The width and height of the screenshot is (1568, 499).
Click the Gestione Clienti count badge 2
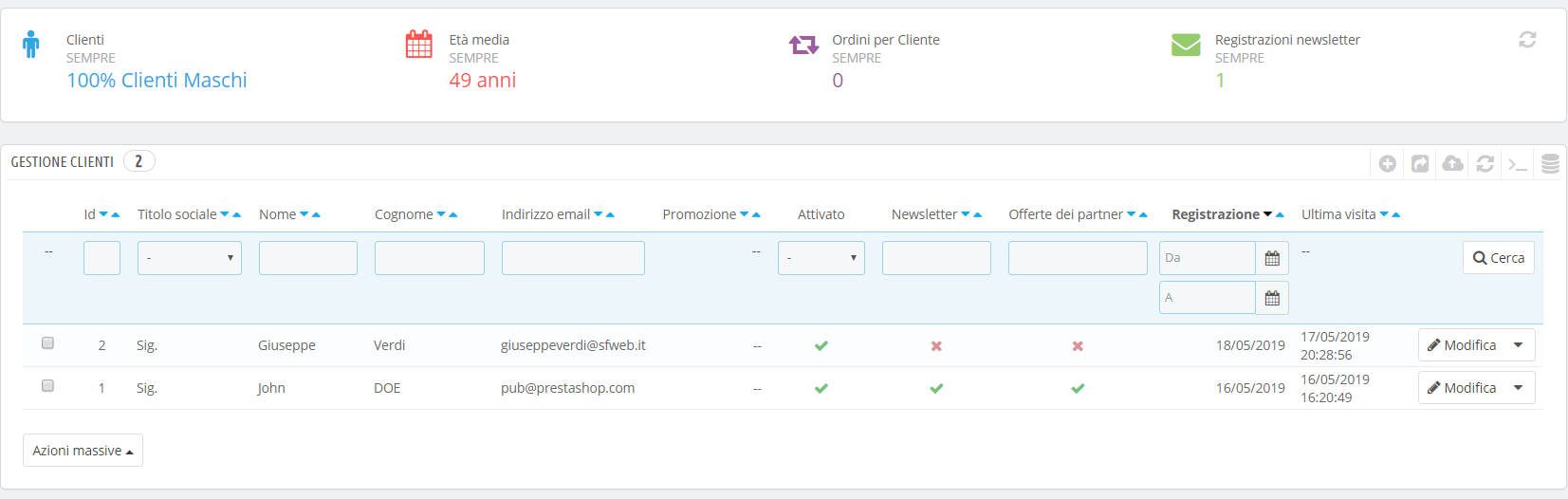pyautogui.click(x=139, y=161)
